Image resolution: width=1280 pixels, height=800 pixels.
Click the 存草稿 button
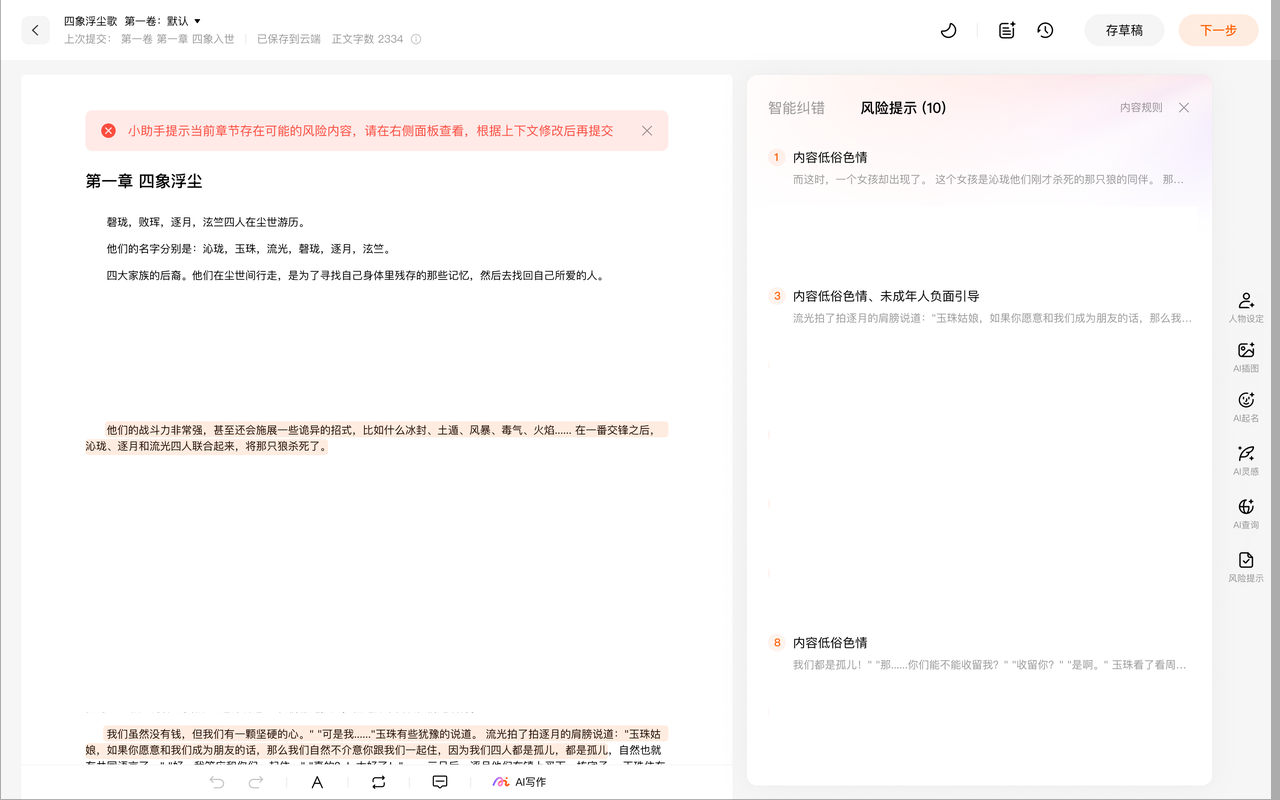click(1124, 30)
